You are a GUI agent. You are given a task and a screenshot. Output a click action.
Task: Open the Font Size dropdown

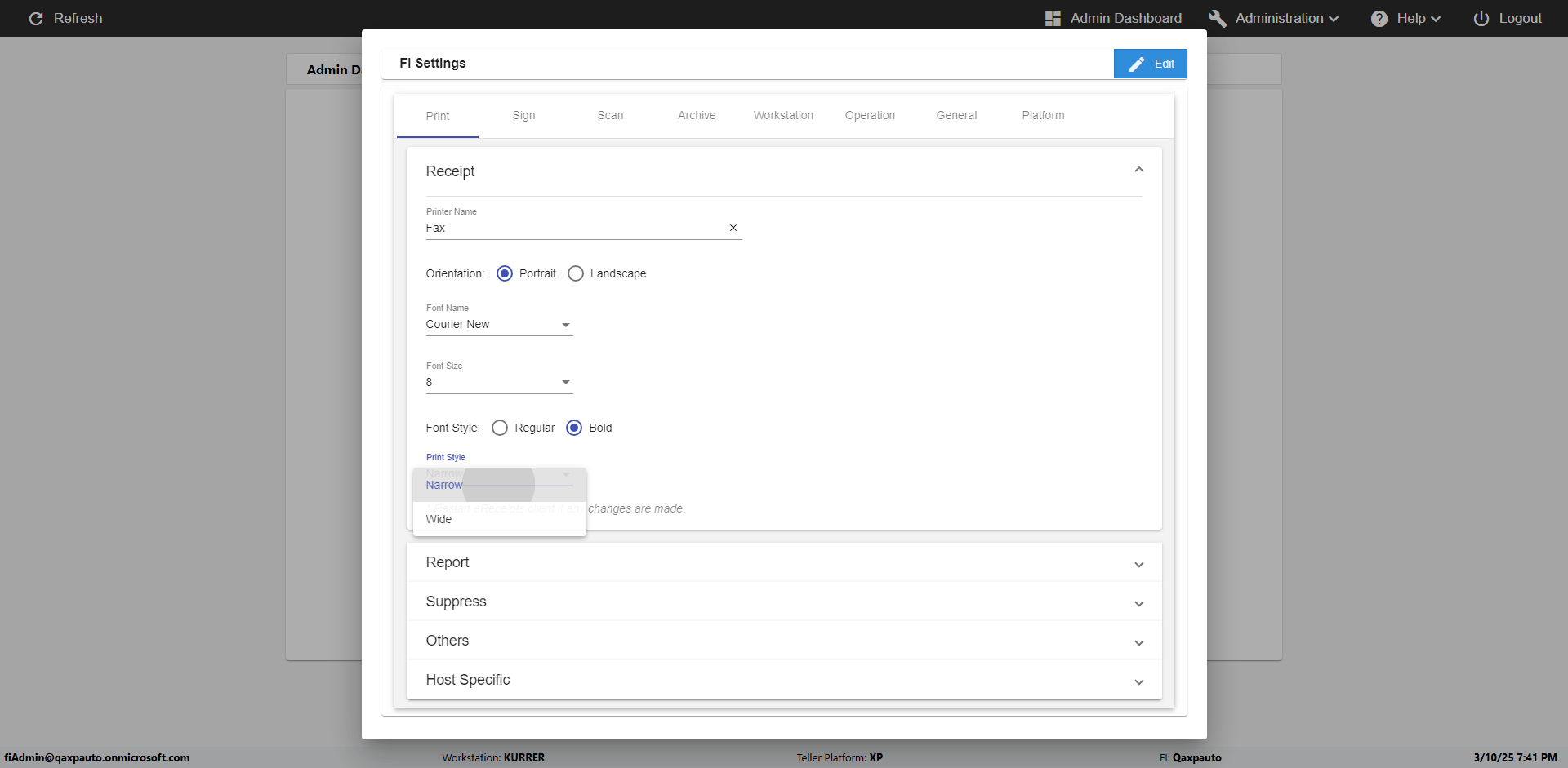(x=499, y=383)
